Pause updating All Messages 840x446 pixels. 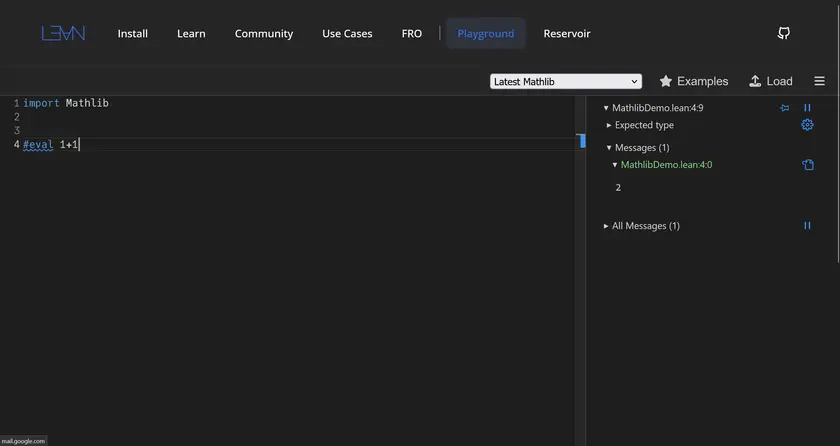(807, 226)
